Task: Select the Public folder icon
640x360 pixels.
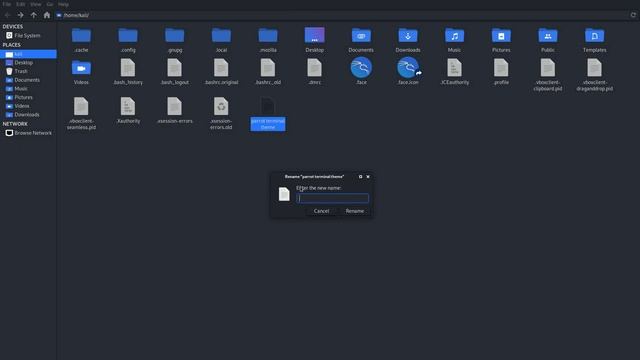Action: click(x=548, y=36)
